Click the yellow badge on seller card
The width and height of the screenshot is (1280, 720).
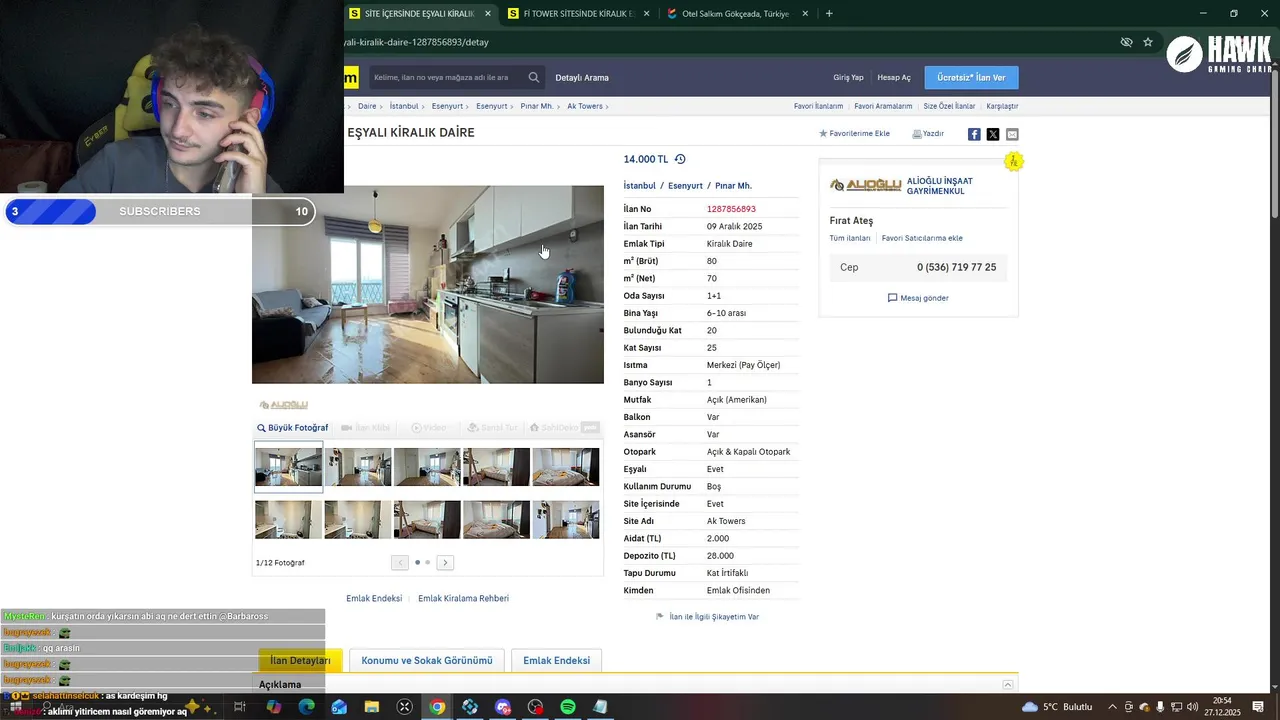(x=1014, y=162)
